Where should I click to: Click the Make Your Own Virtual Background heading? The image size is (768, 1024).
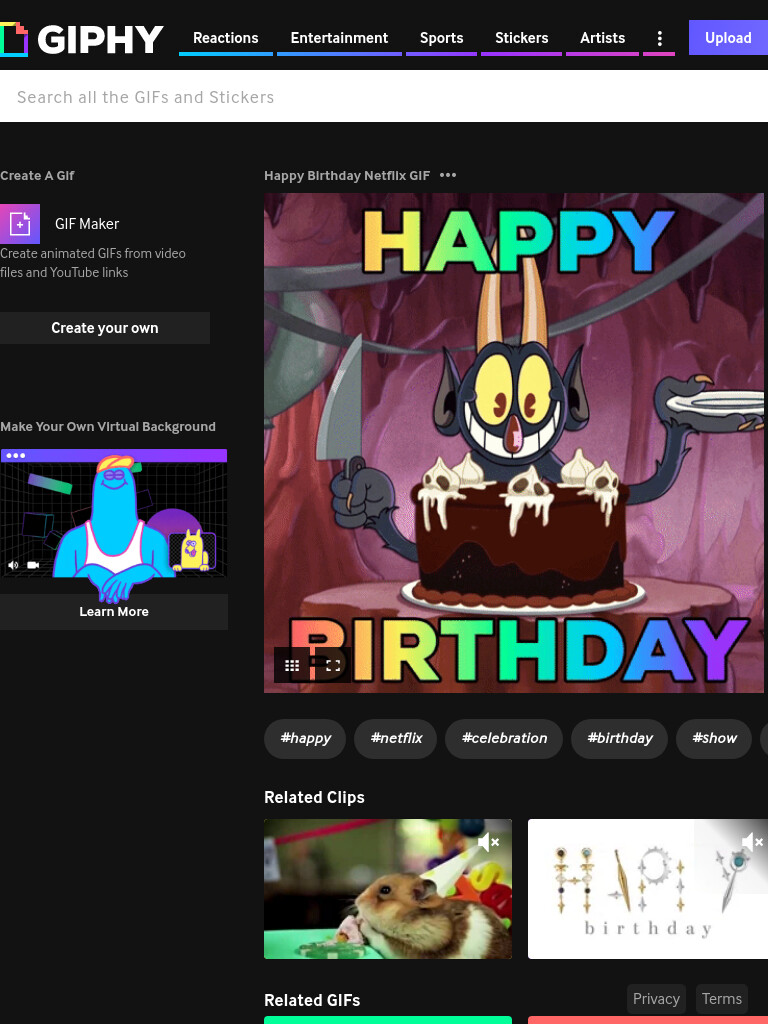pyautogui.click(x=108, y=426)
